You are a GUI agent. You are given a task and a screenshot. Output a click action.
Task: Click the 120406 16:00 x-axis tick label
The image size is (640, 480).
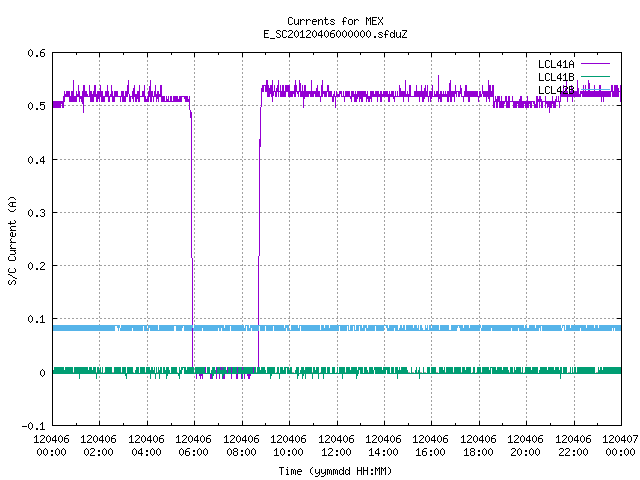click(x=431, y=446)
